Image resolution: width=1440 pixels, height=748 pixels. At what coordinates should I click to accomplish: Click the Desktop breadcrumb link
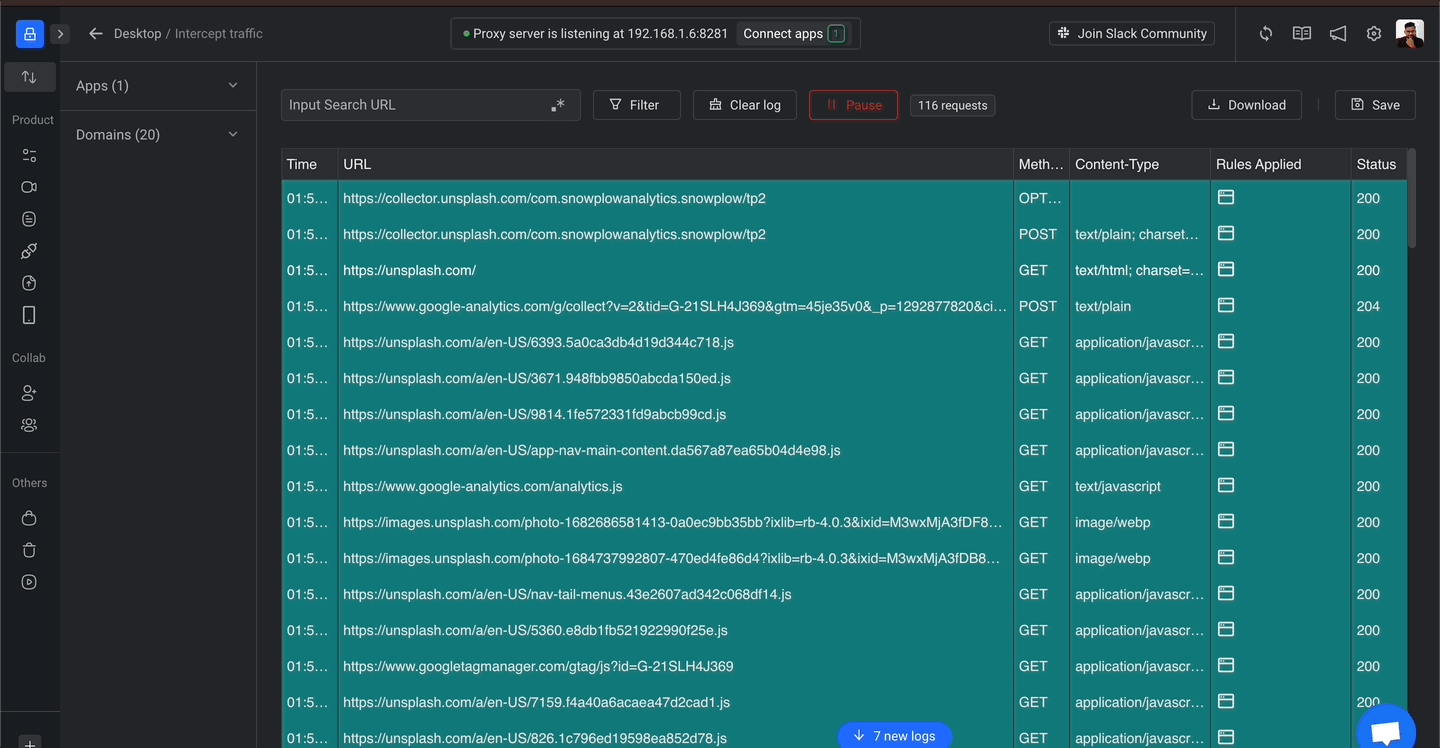coord(137,34)
